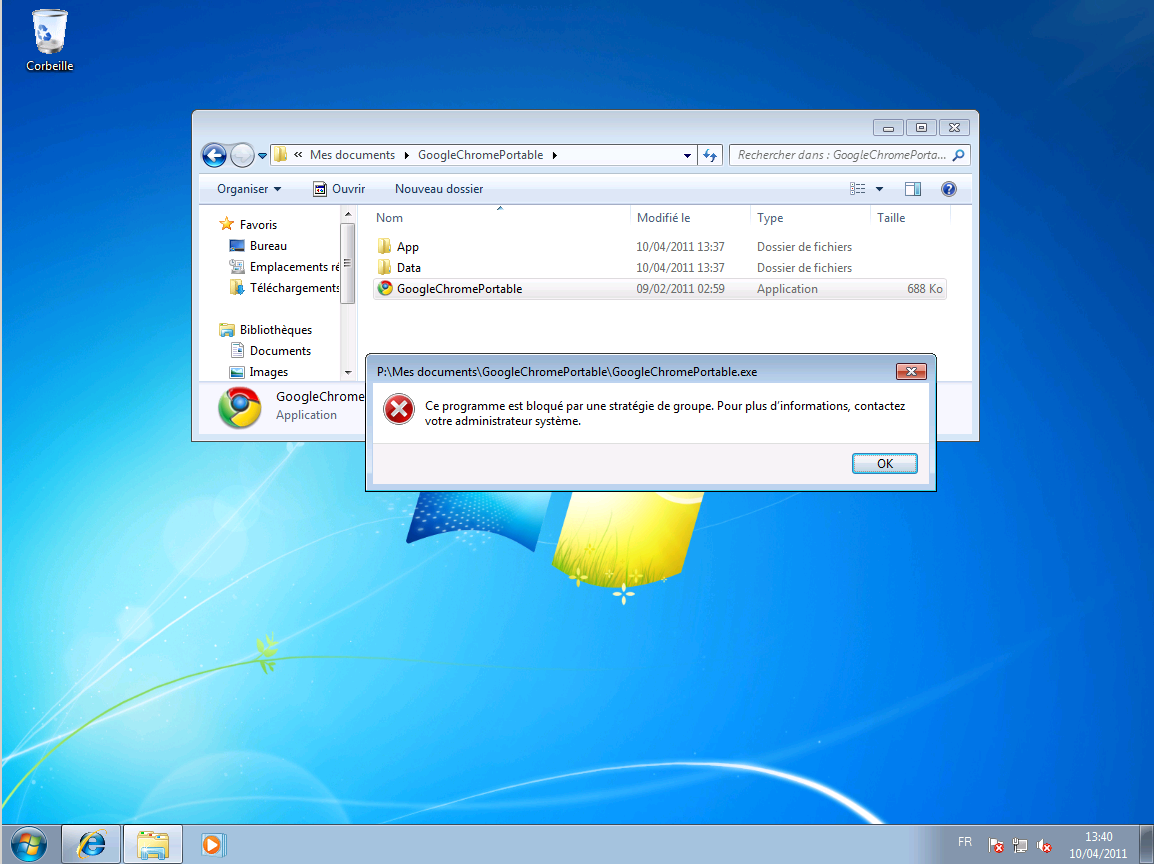Click the Back arrow in Explorer

214,155
